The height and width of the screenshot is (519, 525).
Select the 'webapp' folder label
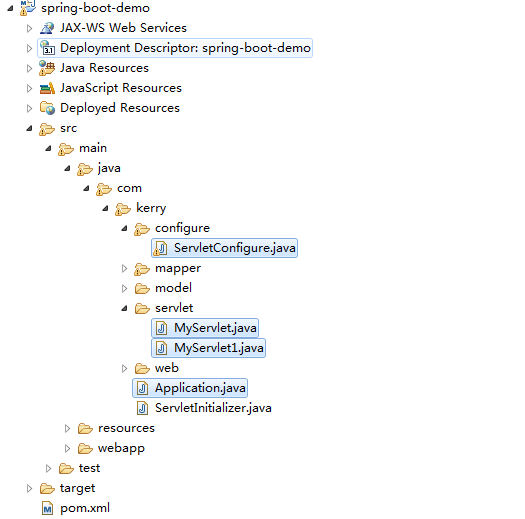[x=121, y=449]
